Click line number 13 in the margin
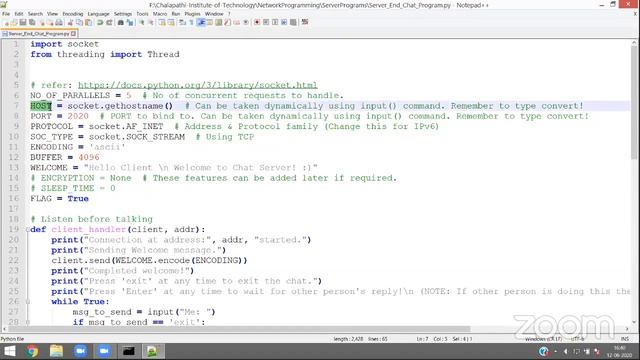The image size is (640, 360). click(14, 168)
